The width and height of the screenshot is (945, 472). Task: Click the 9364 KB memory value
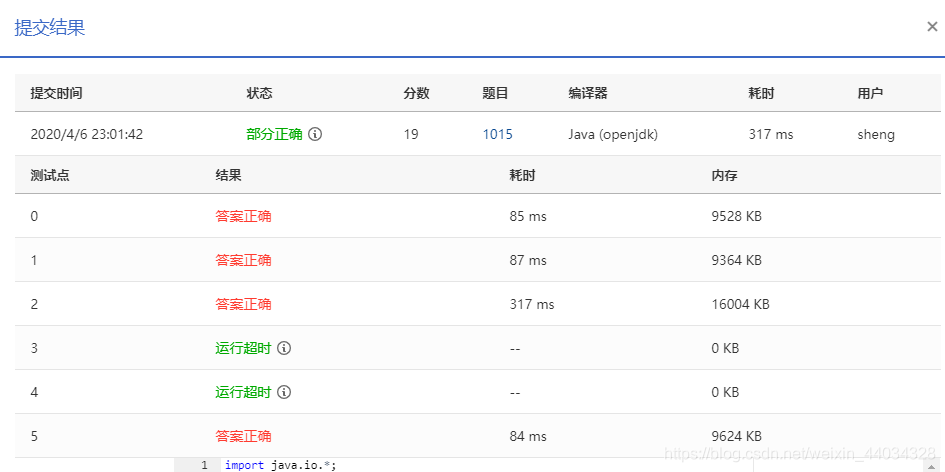click(736, 260)
